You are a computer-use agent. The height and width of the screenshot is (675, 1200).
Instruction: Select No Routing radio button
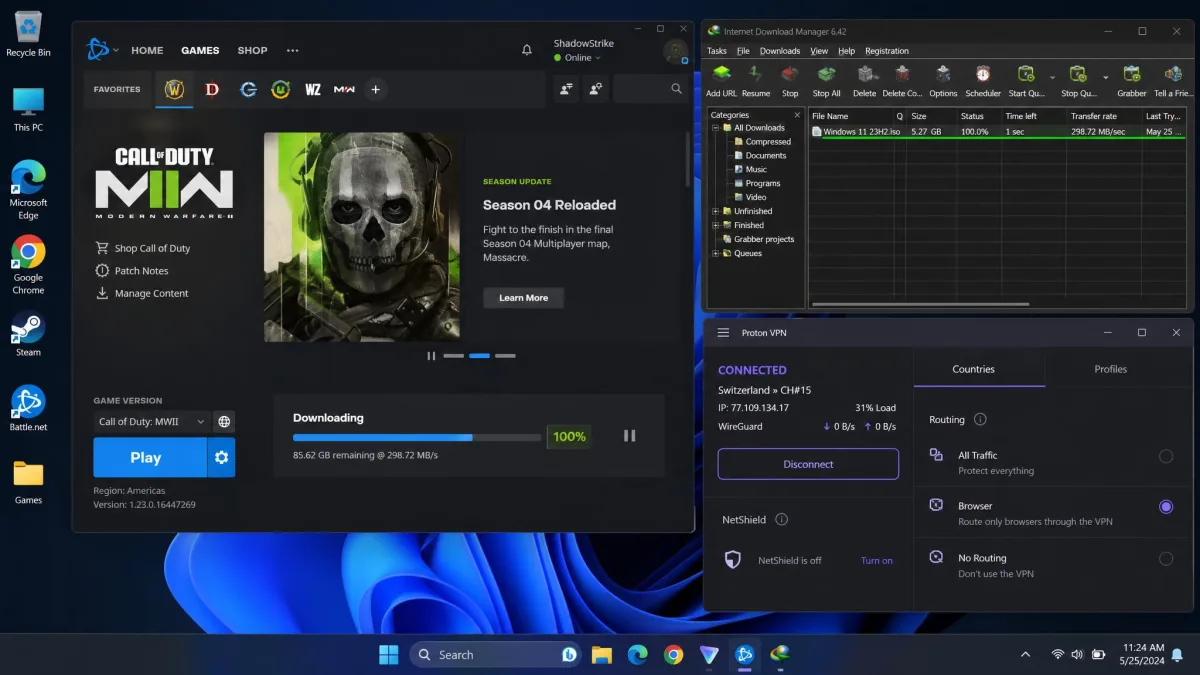tap(1166, 559)
